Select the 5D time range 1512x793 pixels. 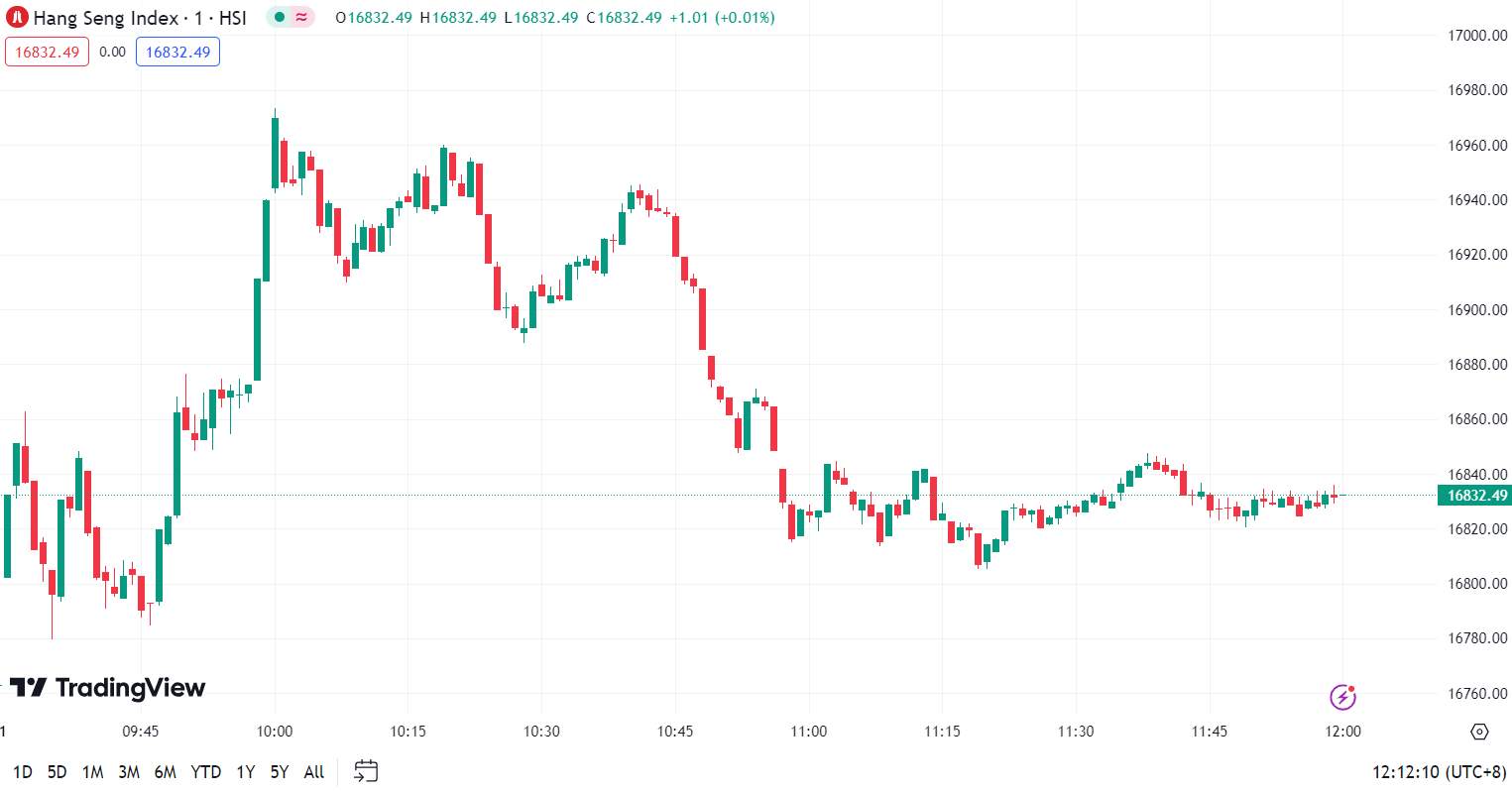(x=58, y=772)
